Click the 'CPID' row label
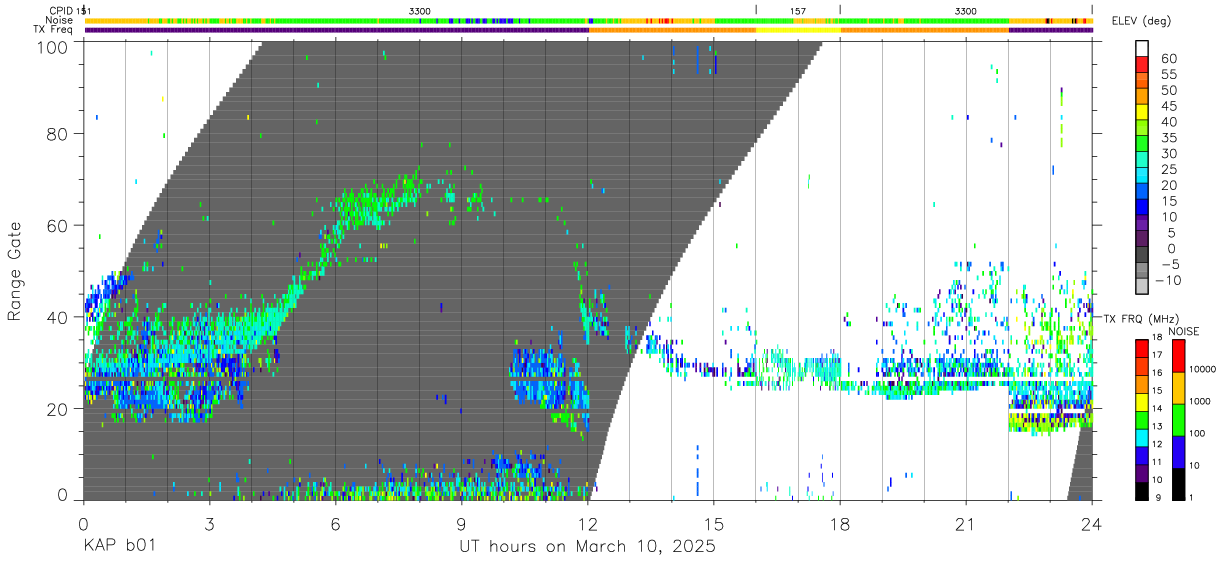1228x567 pixels. pyautogui.click(x=60, y=10)
